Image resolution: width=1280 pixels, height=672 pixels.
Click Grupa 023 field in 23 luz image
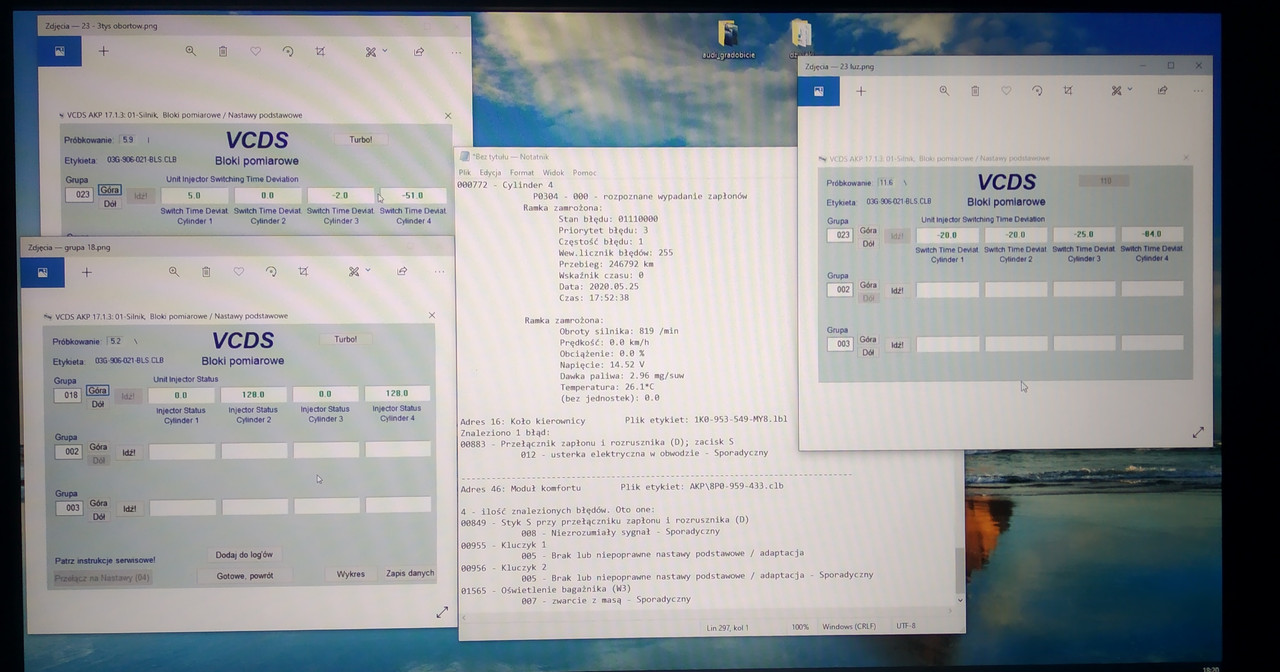point(840,235)
